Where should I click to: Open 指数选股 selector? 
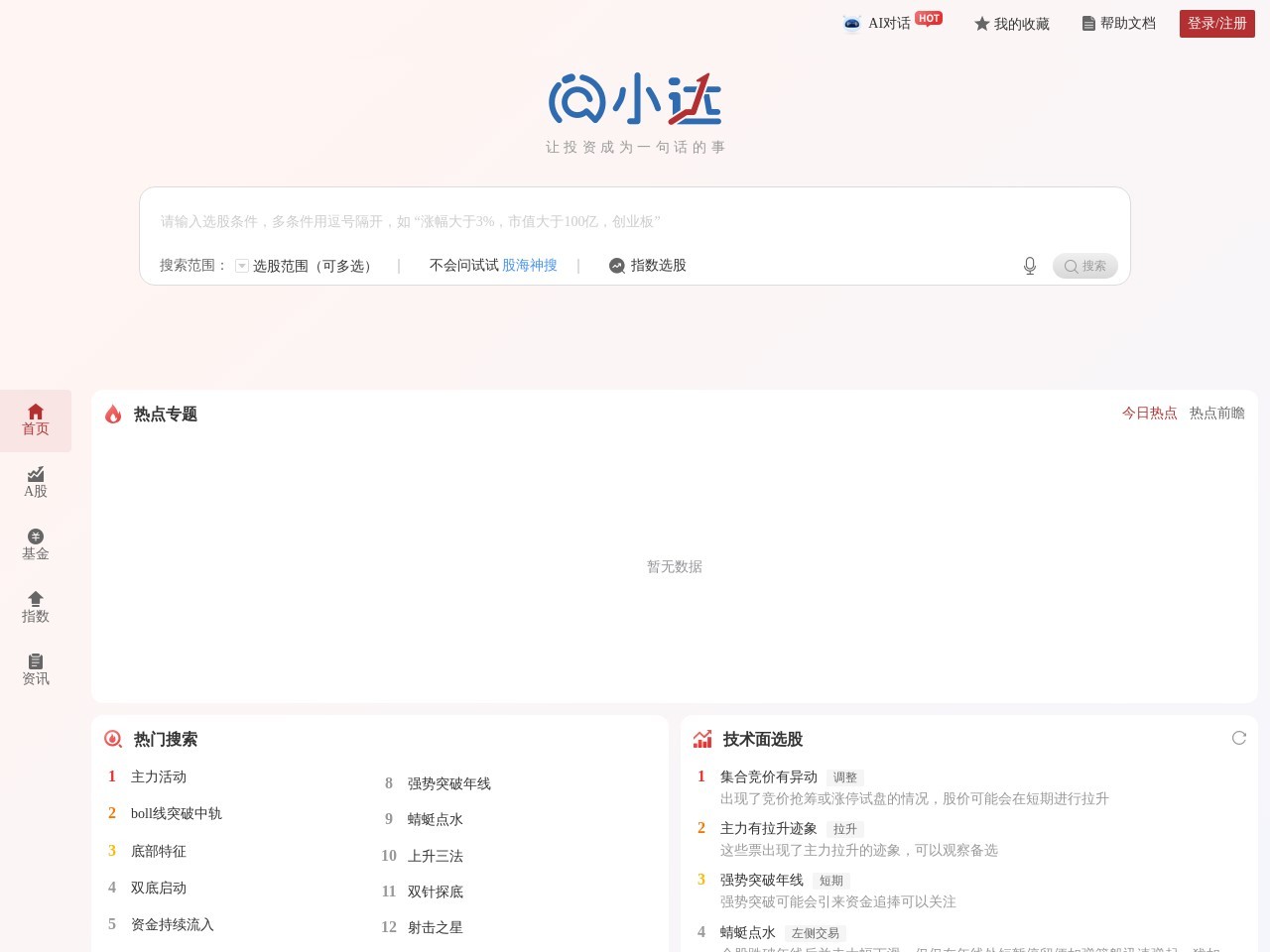tap(648, 266)
